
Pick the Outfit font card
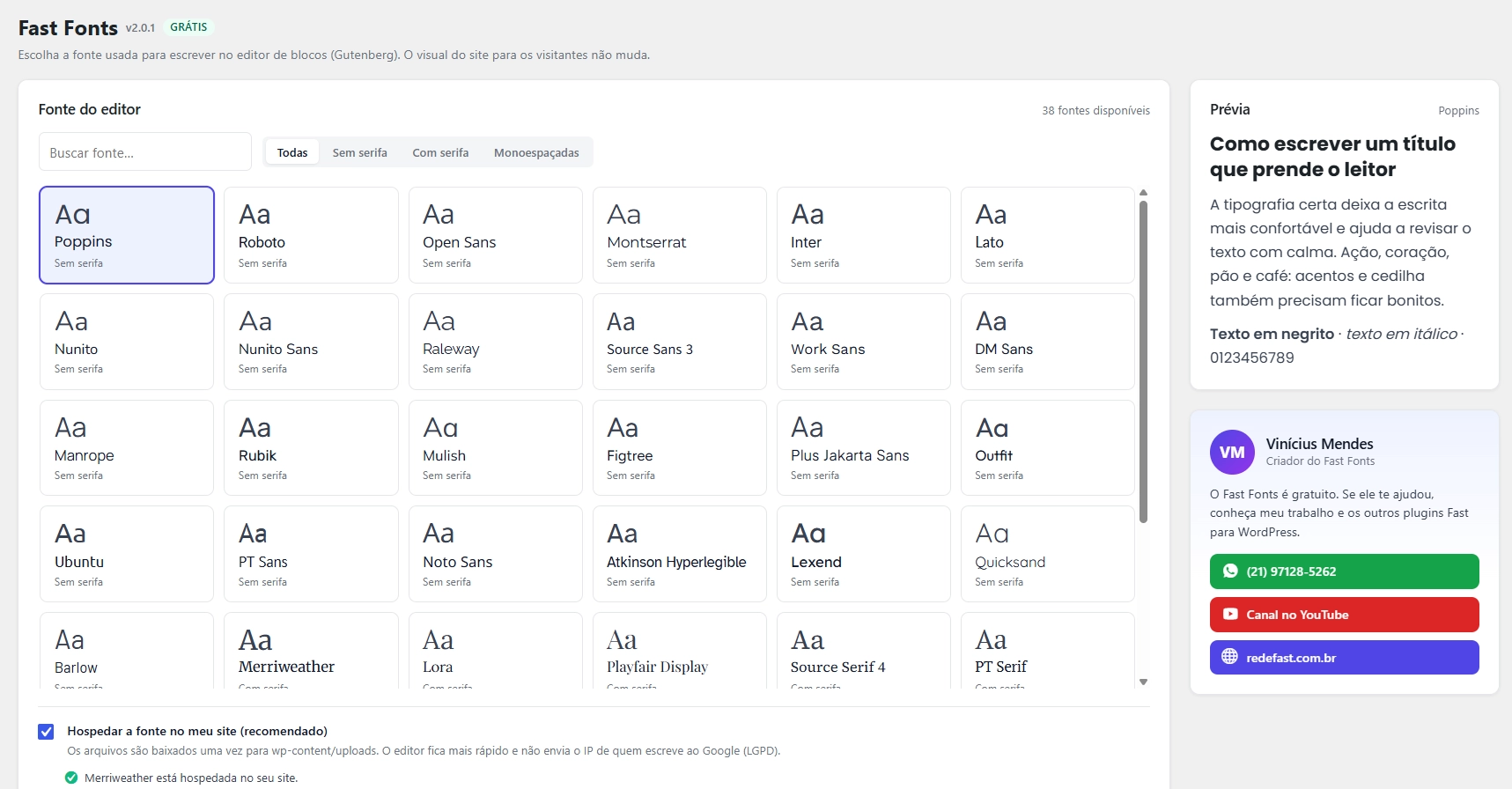pyautogui.click(x=1047, y=448)
